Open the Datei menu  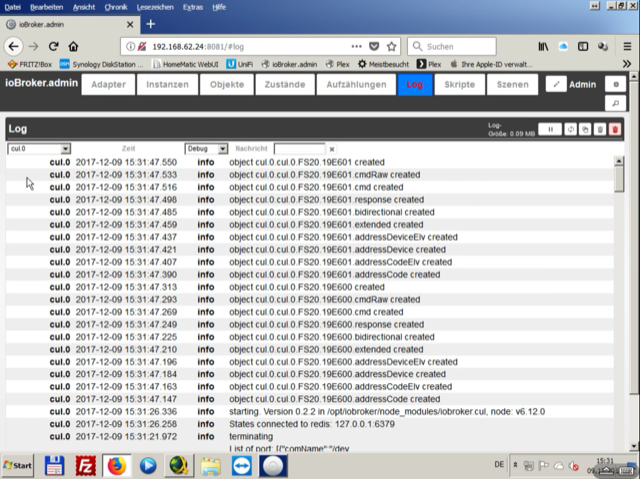12,7
